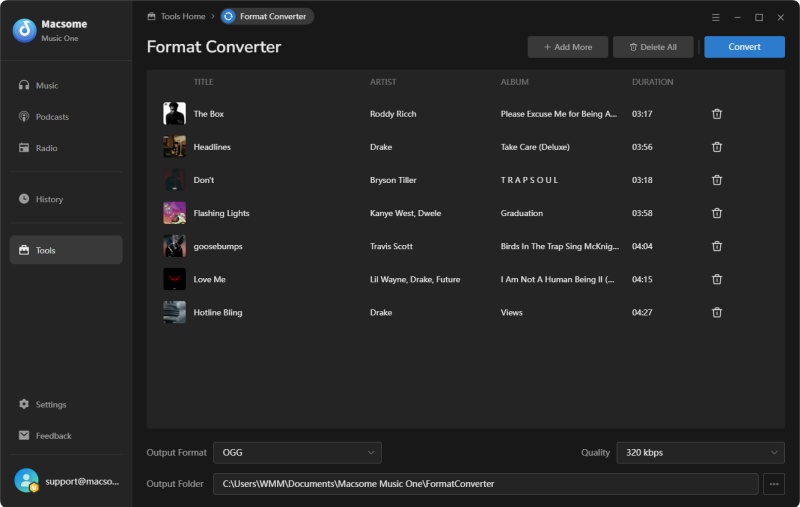Click the Add More button
Viewport: 800px width, 507px height.
[568, 47]
